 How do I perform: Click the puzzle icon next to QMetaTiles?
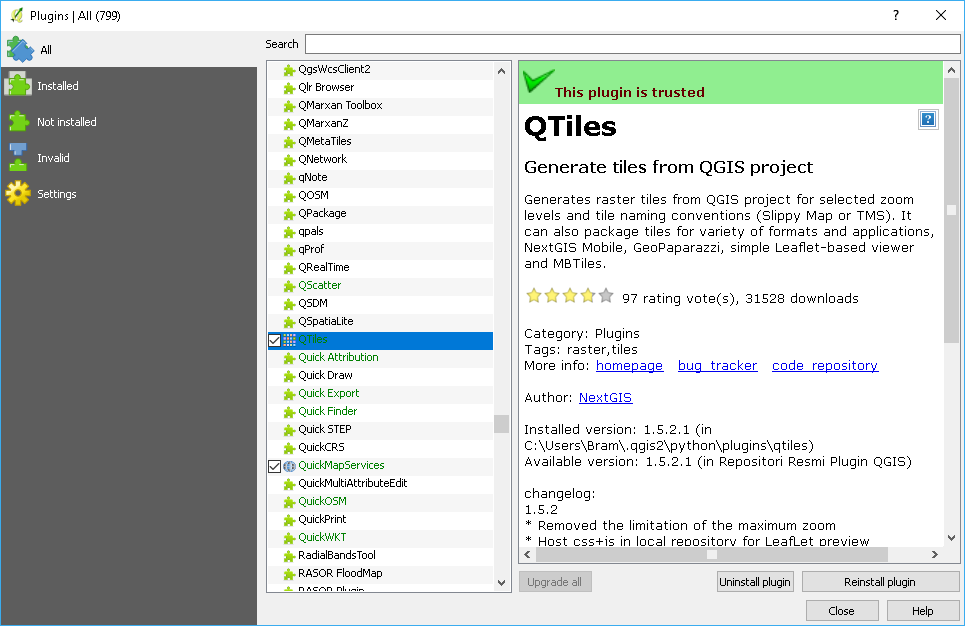point(288,141)
